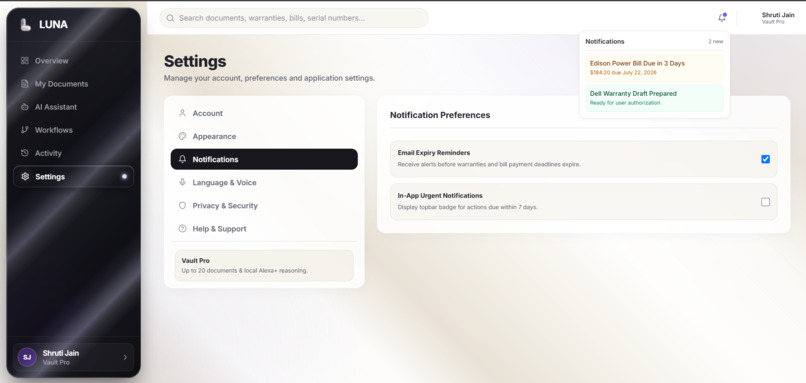The height and width of the screenshot is (383, 806).
Task: Switch to Appearance settings tab
Action: click(x=264, y=136)
